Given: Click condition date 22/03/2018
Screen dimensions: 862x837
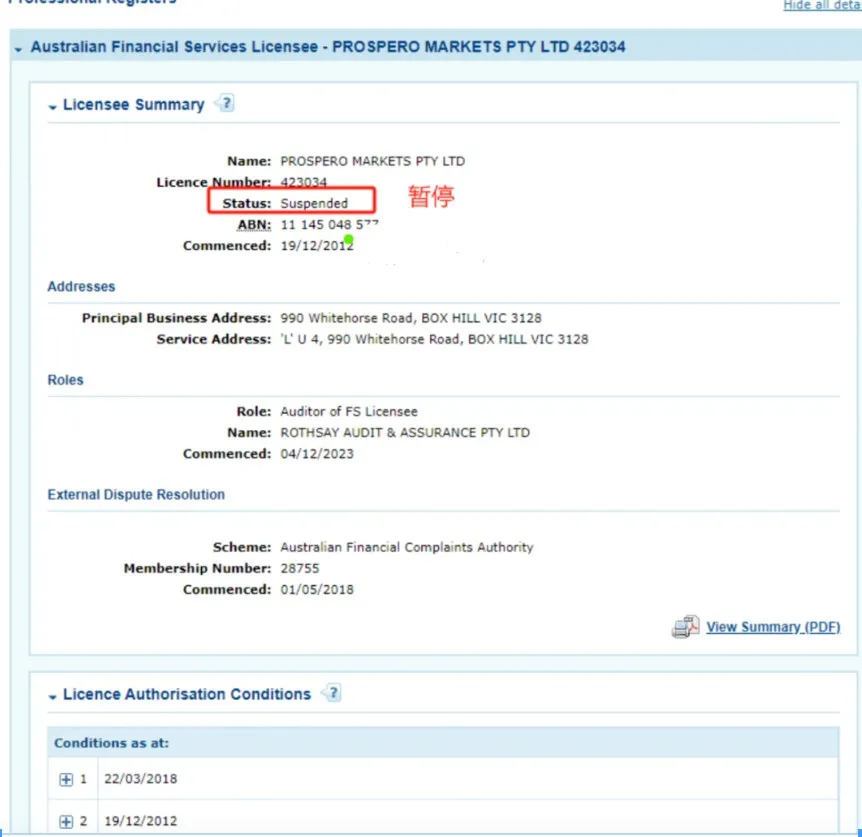Looking at the screenshot, I should click(141, 779).
